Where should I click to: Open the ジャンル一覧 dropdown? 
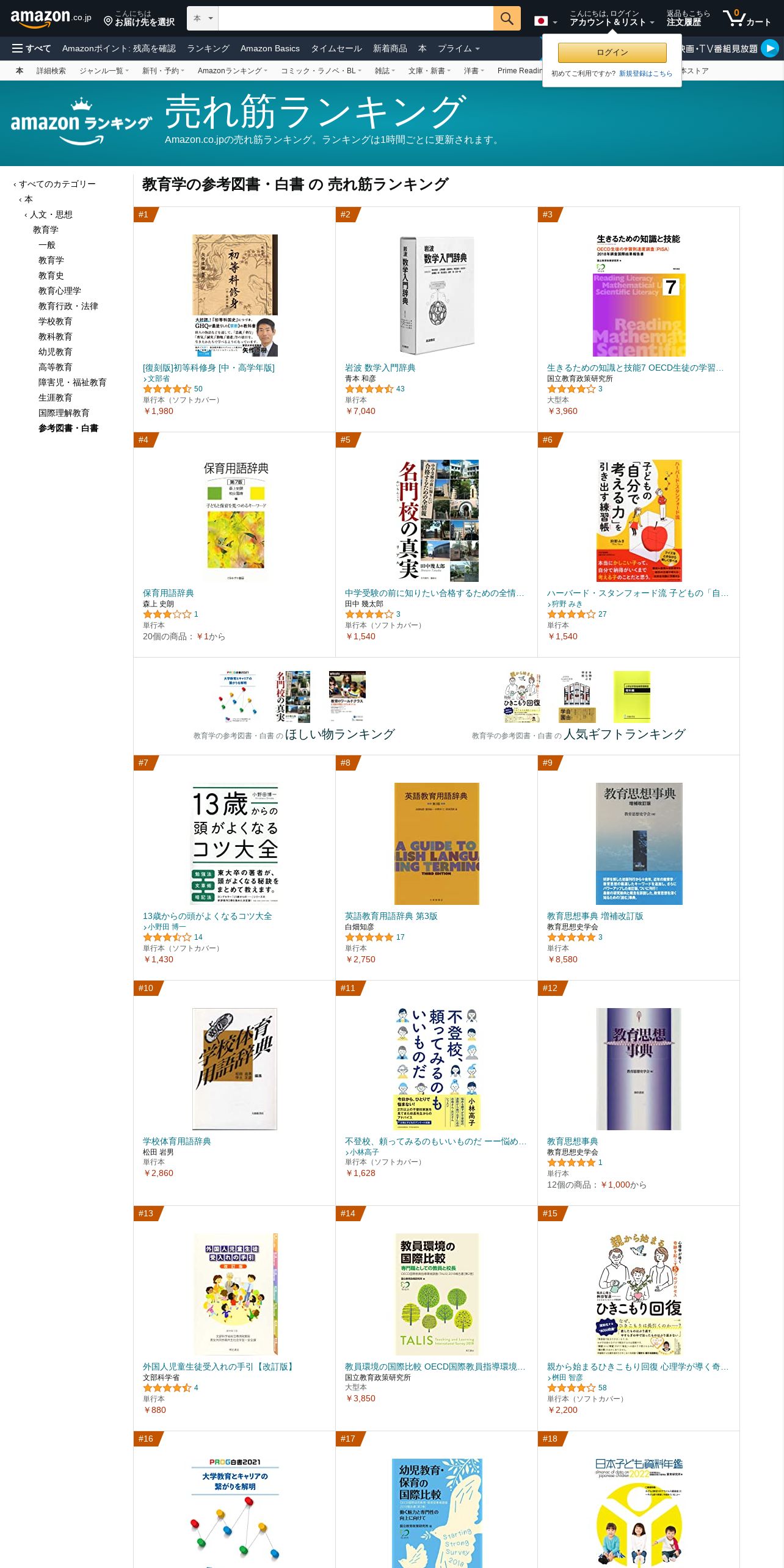104,71
